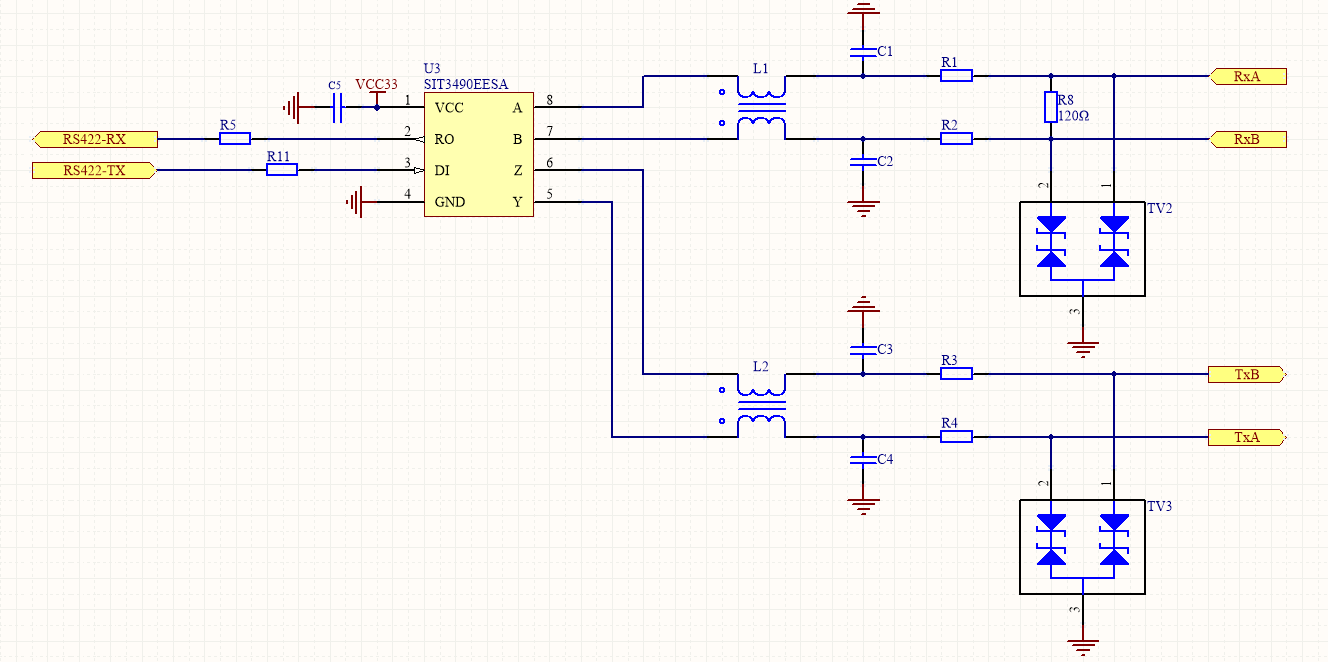Select the RS422-TX port label
1328x662 pixels.
click(94, 171)
